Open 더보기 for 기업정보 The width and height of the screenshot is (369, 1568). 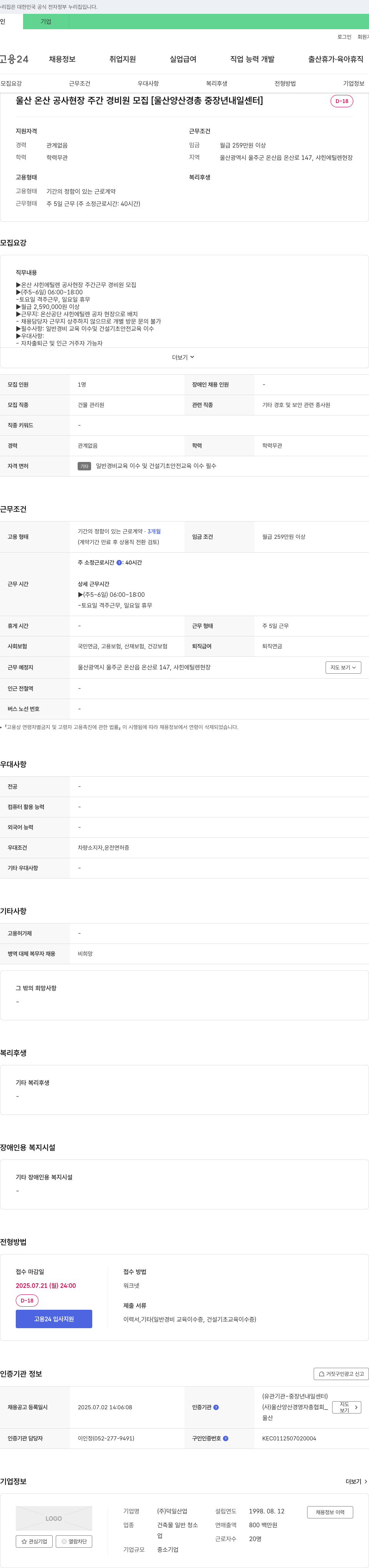click(356, 1482)
